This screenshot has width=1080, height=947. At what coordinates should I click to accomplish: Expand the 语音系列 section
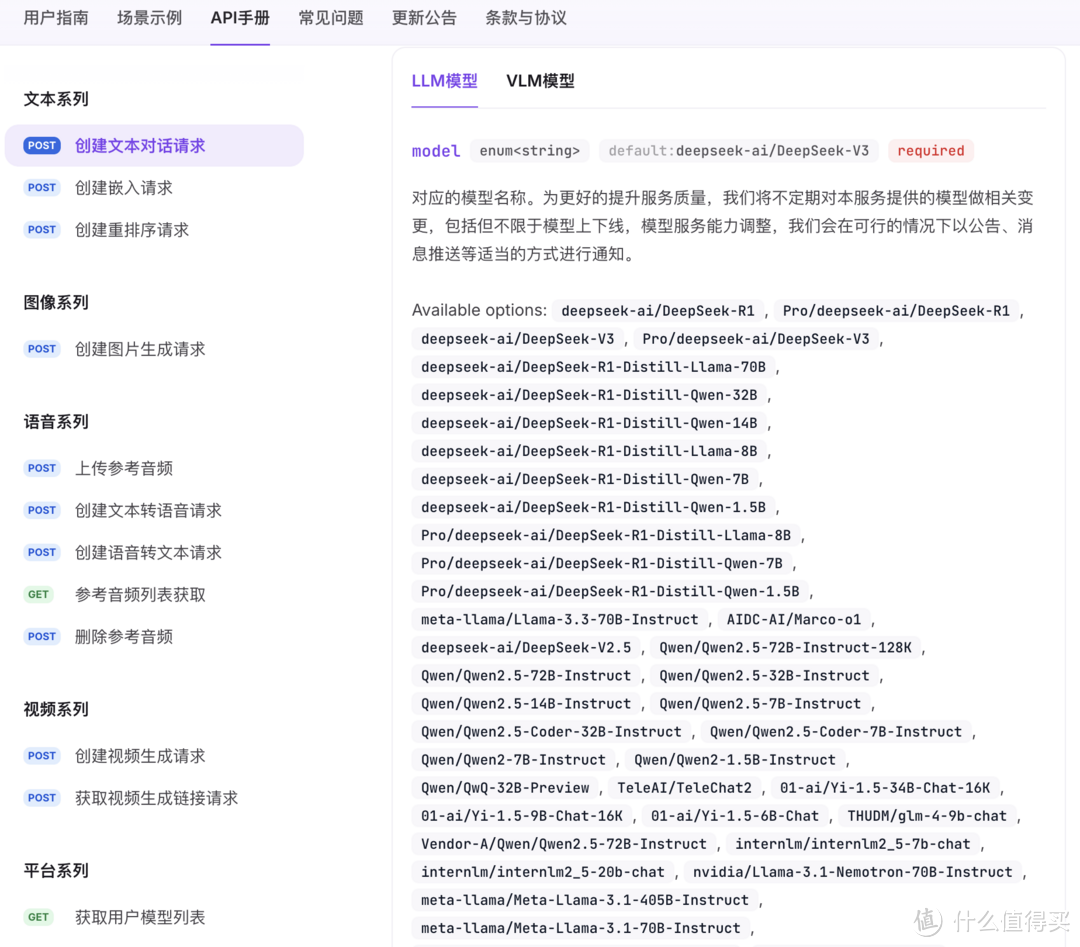point(56,421)
